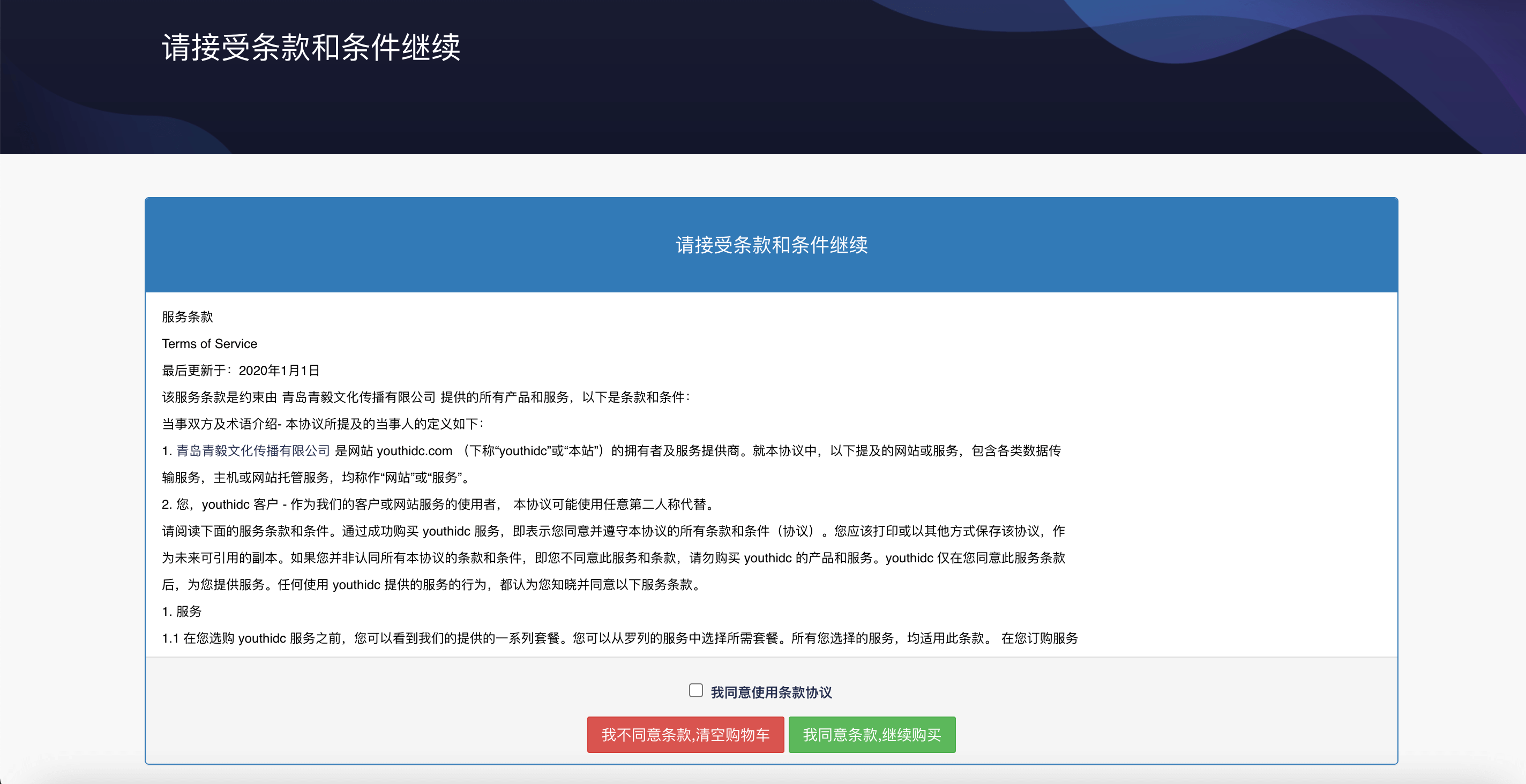Click the line starting 请阅读下面的服务条款和条件
1526x784 pixels.
(613, 531)
